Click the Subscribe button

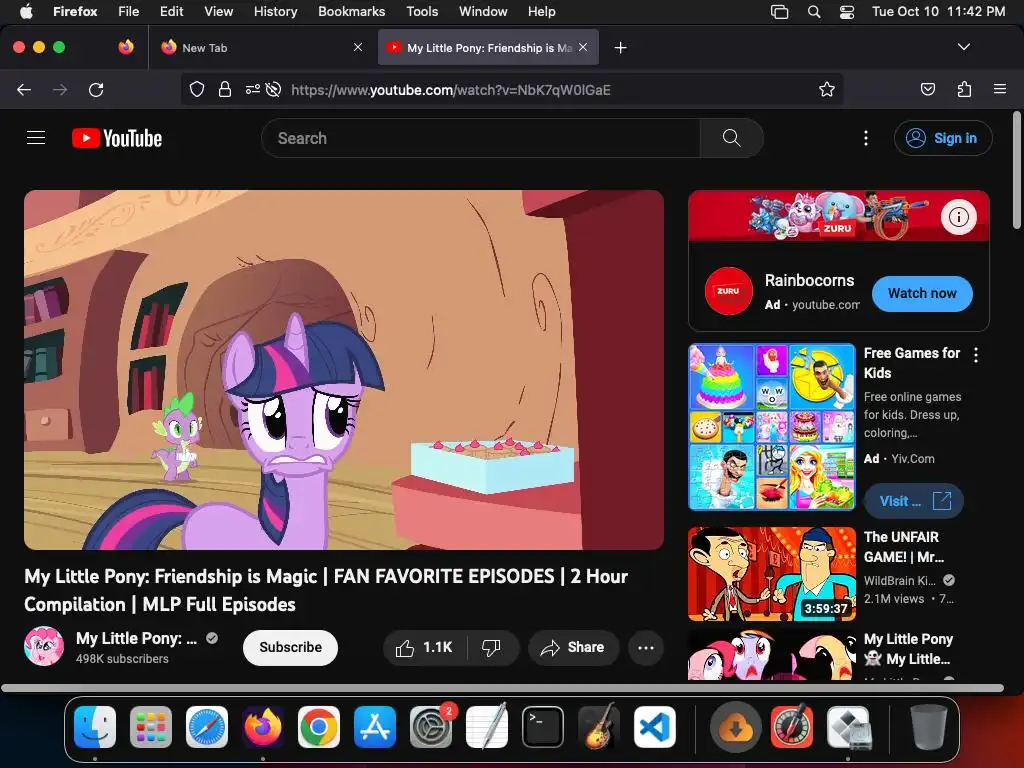coord(291,647)
